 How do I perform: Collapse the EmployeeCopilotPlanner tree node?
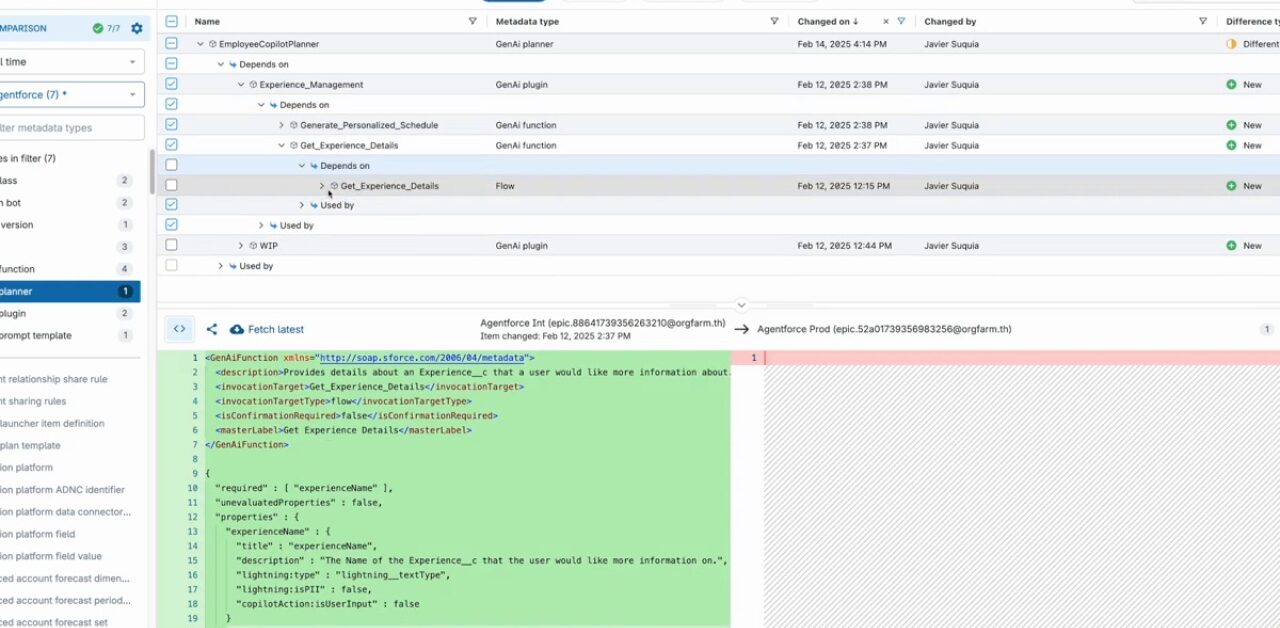click(x=200, y=44)
